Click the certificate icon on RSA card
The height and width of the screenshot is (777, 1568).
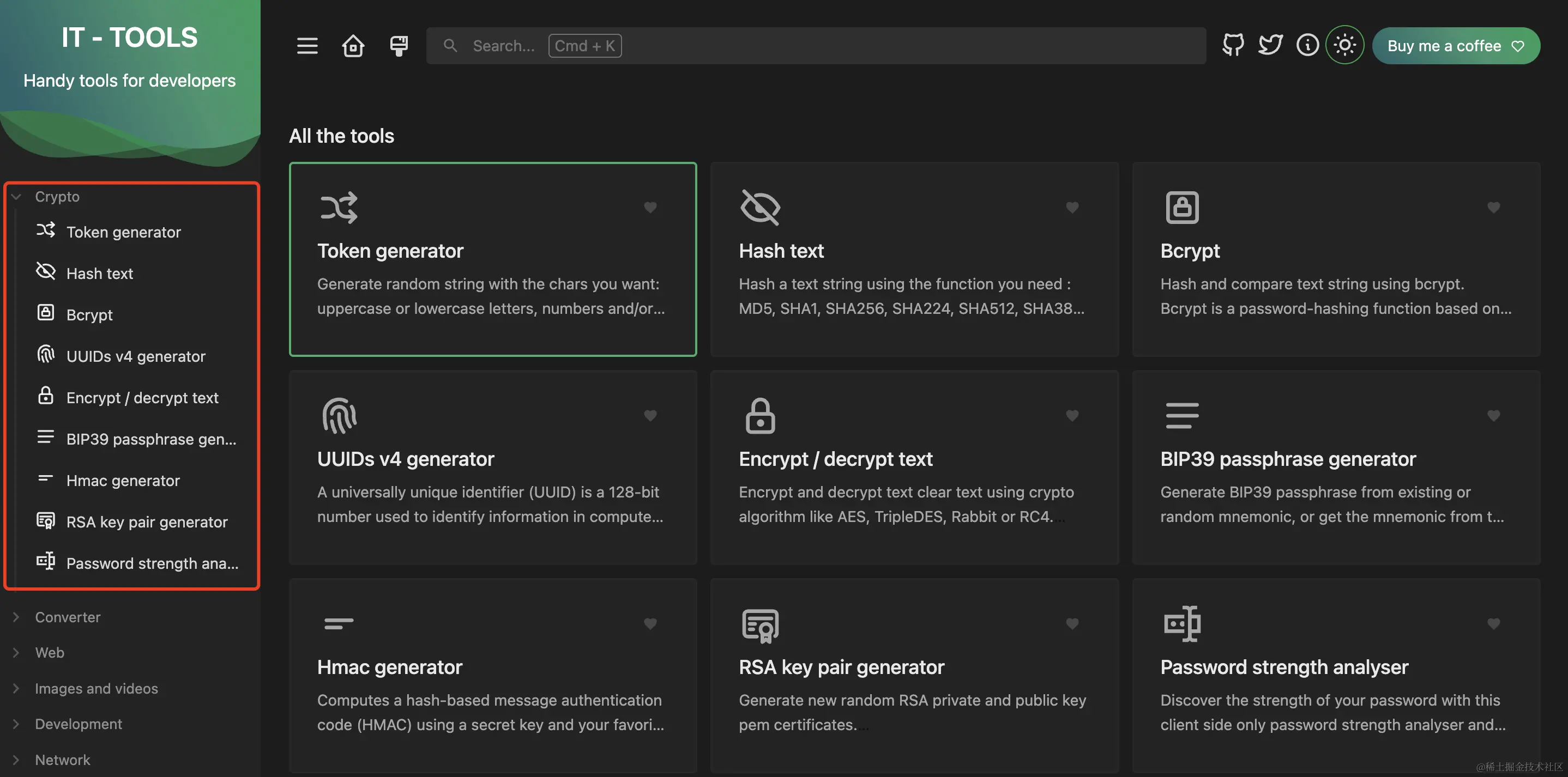click(x=760, y=624)
